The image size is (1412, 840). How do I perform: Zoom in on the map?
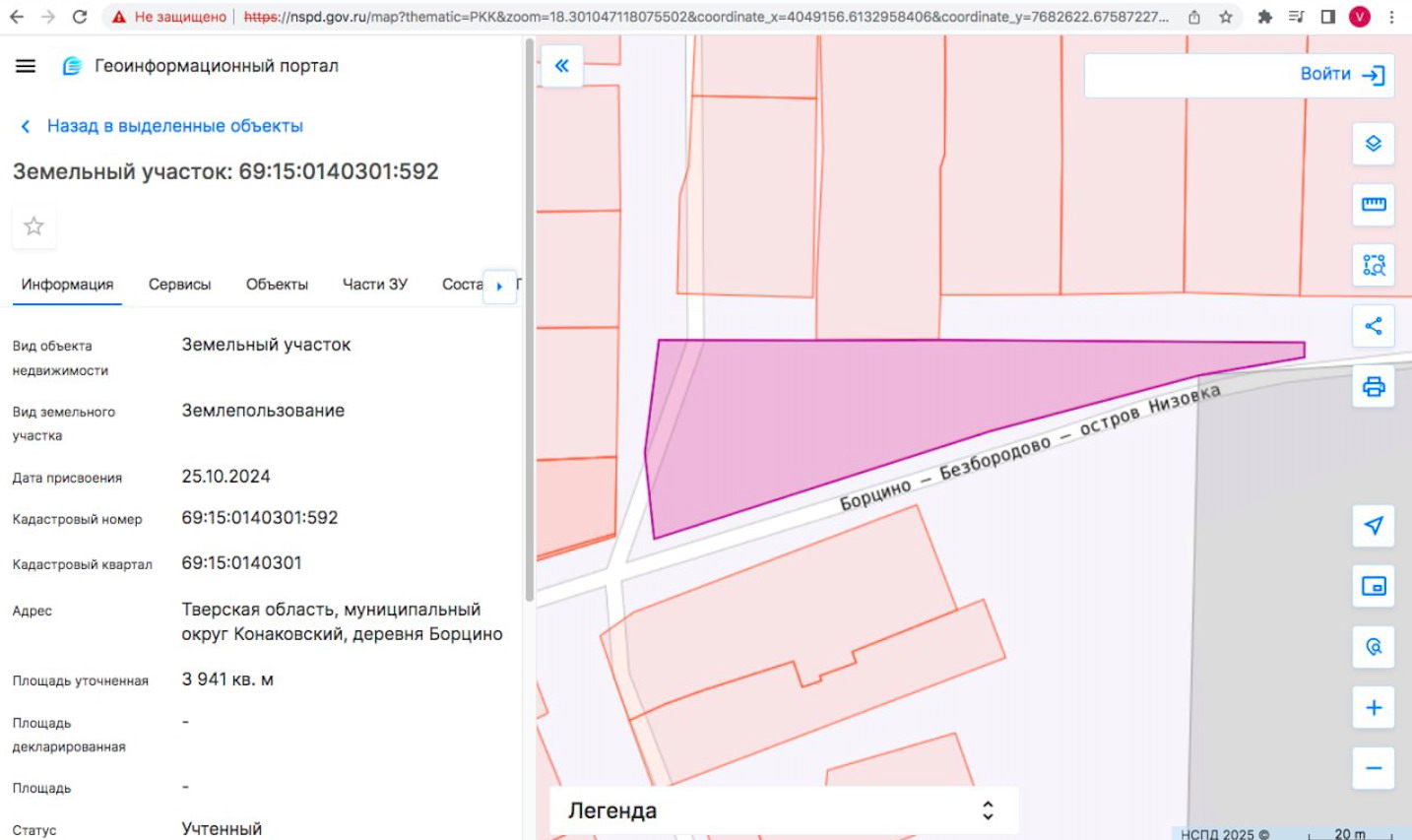pos(1374,708)
